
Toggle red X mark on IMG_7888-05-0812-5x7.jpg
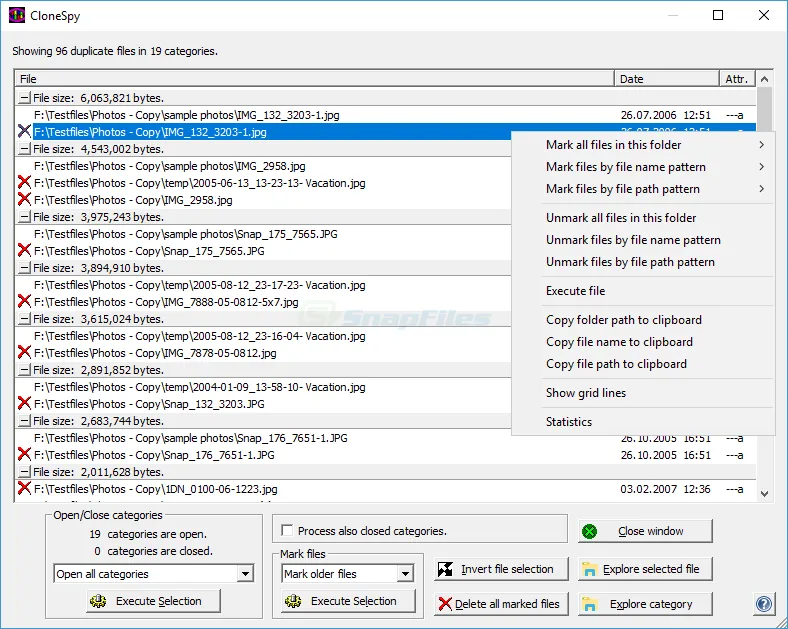[x=24, y=301]
